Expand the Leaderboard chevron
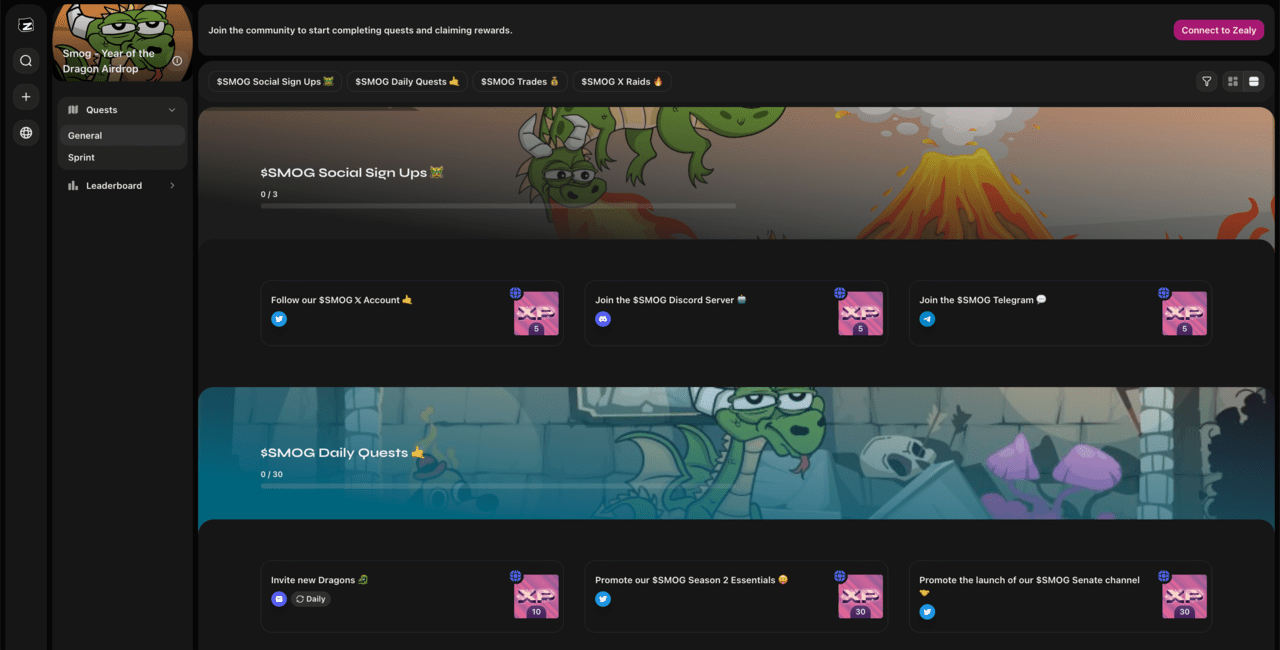This screenshot has width=1280, height=650. tap(172, 186)
